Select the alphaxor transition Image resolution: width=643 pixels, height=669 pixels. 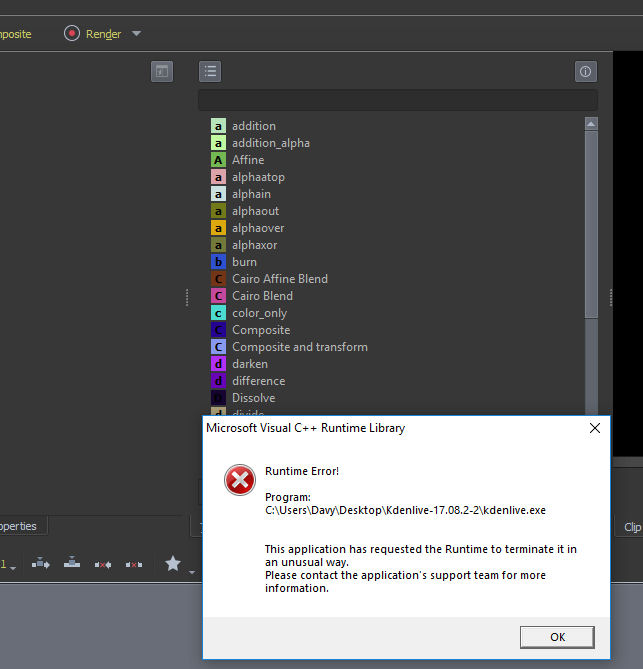(244, 245)
